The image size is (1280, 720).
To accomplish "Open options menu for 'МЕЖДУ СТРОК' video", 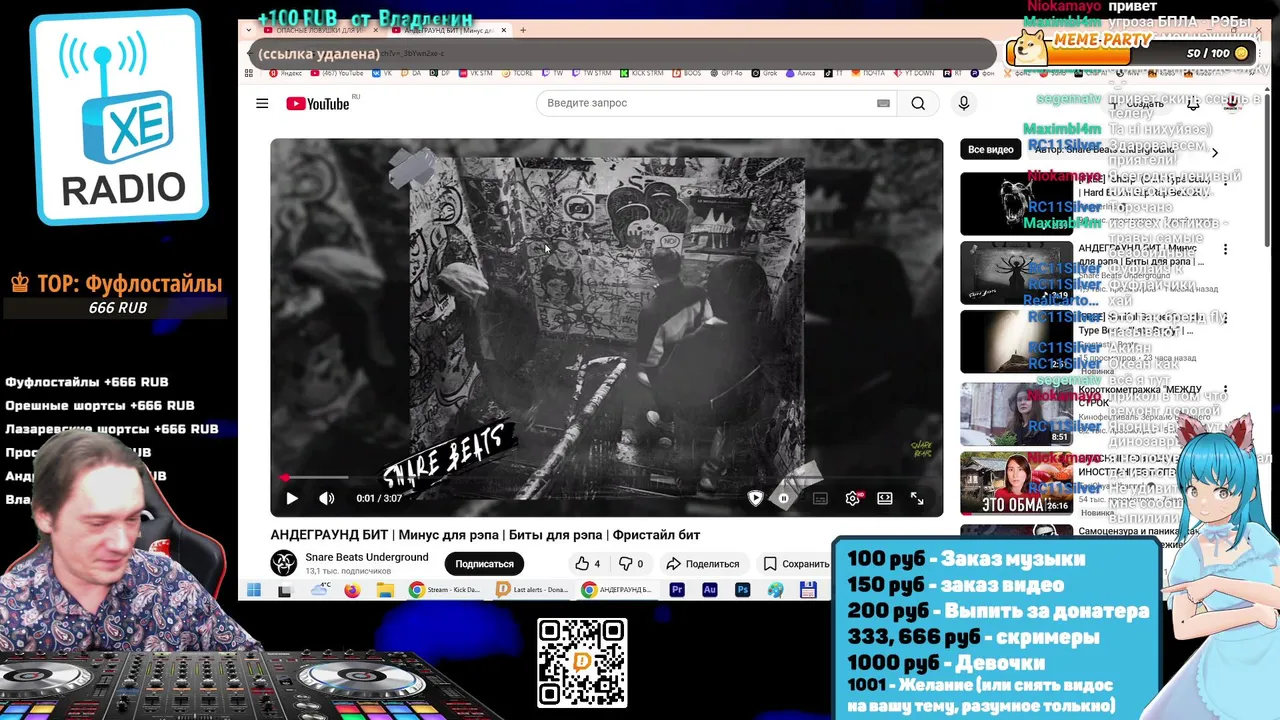I will pyautogui.click(x=1225, y=390).
